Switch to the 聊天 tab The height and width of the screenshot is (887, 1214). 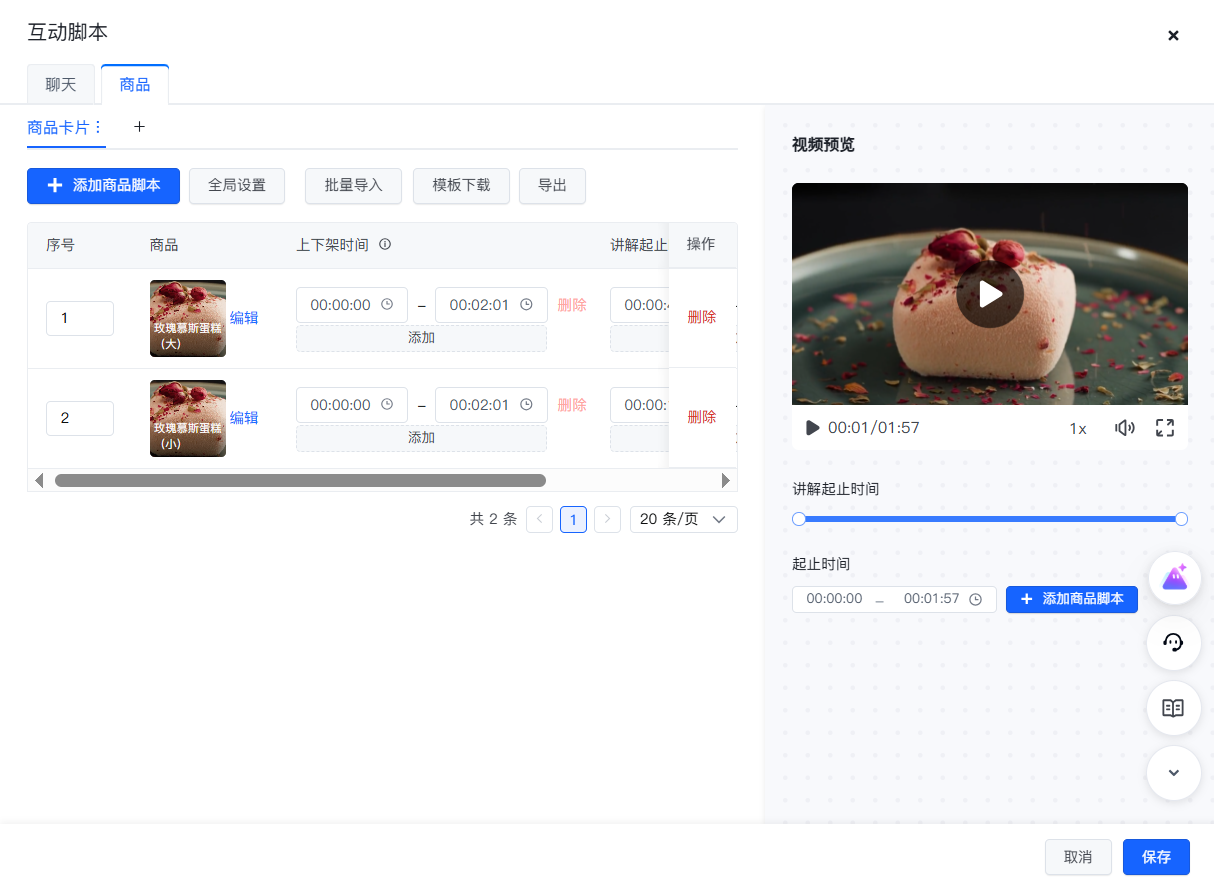(x=61, y=85)
